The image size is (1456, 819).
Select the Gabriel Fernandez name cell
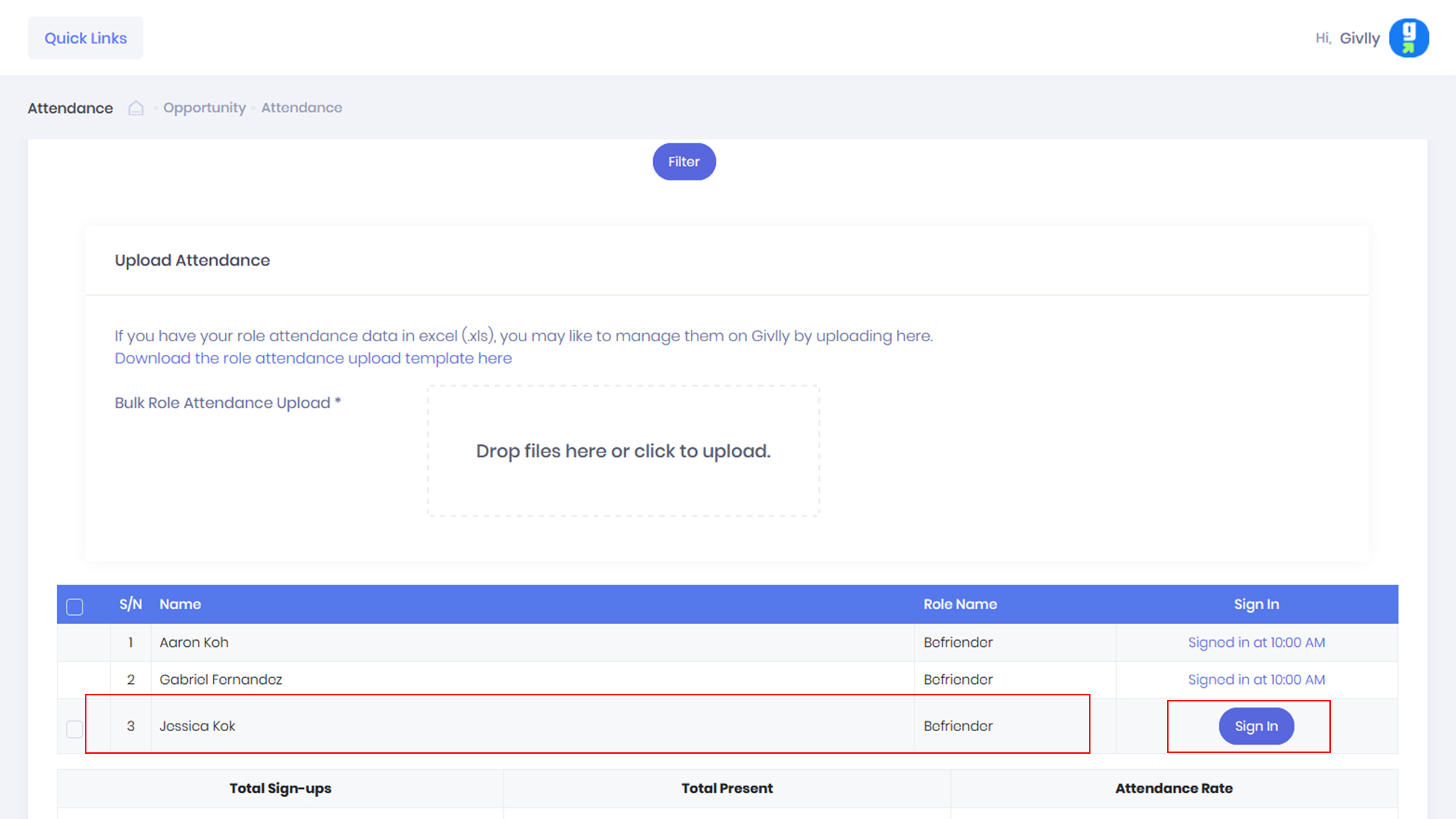[220, 679]
